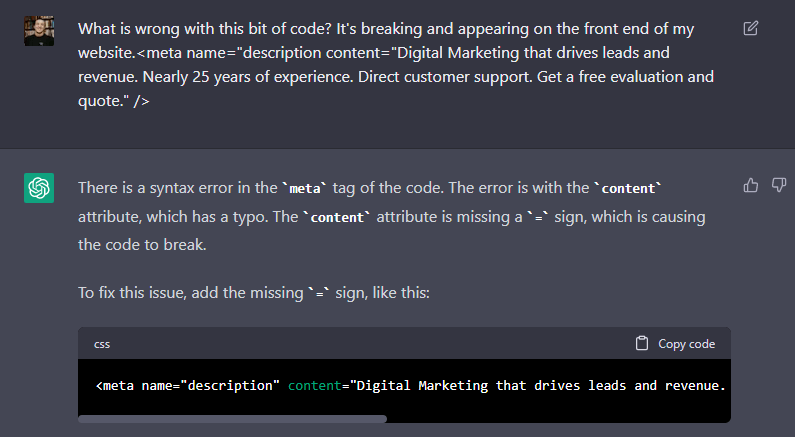Screen dimensions: 795x437
Task: Click the code block horizontal scrollbar
Action: click(232, 419)
